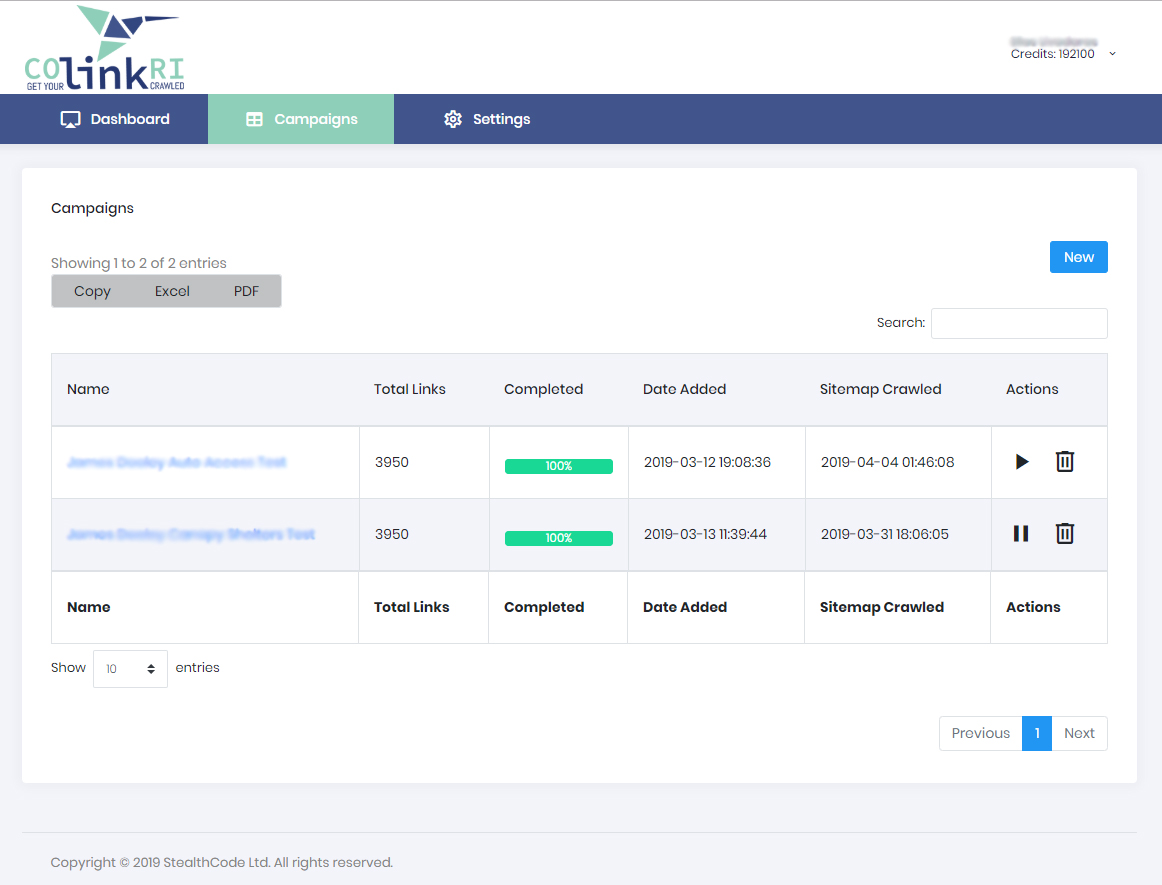The height and width of the screenshot is (885, 1162).
Task: Export table as PDF
Action: [x=246, y=291]
